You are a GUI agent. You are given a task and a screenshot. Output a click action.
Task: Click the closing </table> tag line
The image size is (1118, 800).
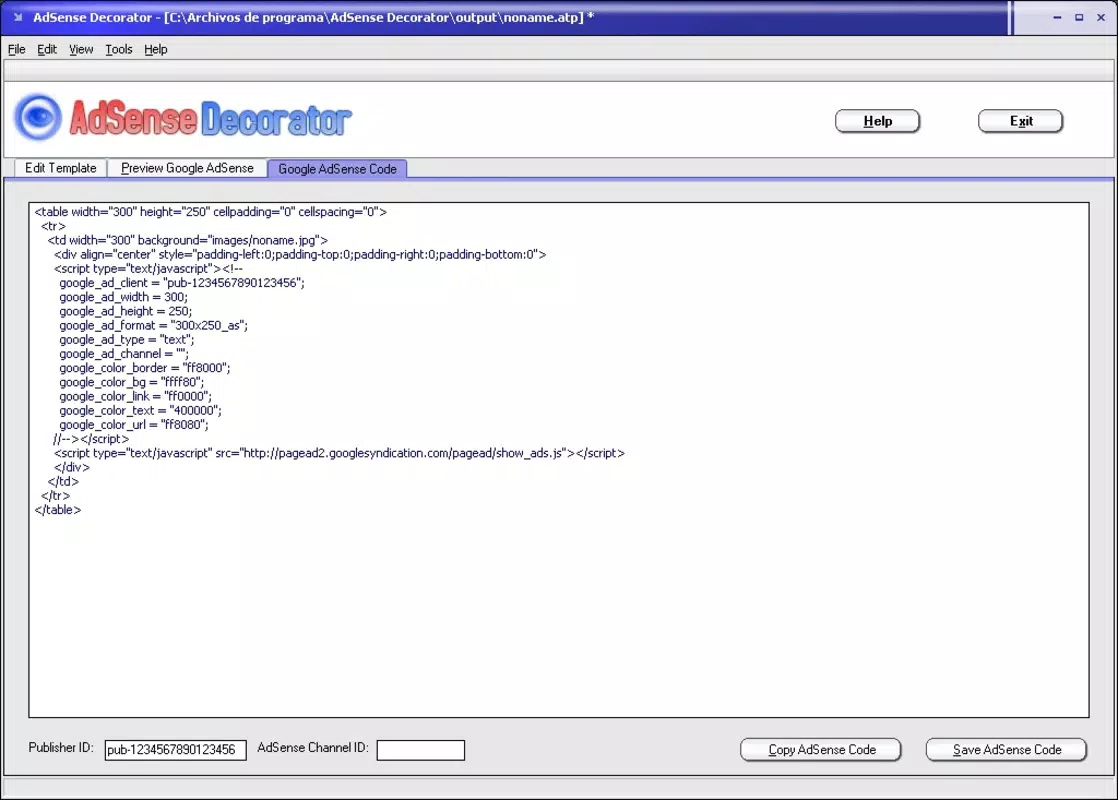point(58,511)
